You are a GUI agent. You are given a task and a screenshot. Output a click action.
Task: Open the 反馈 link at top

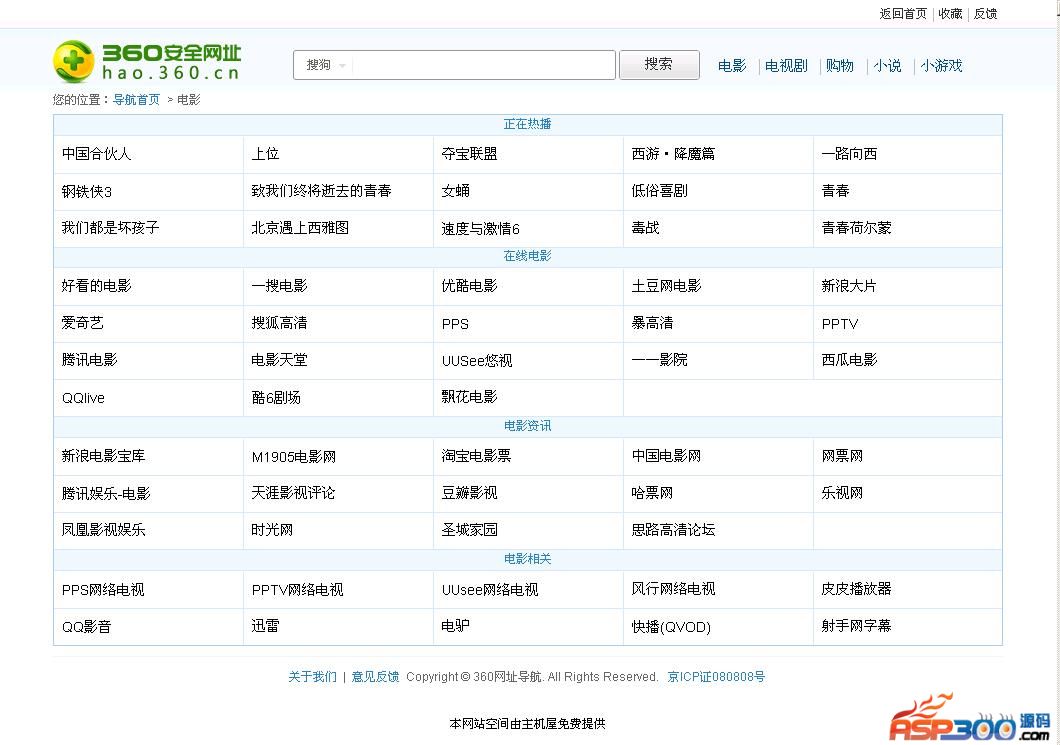pyautogui.click(x=985, y=14)
